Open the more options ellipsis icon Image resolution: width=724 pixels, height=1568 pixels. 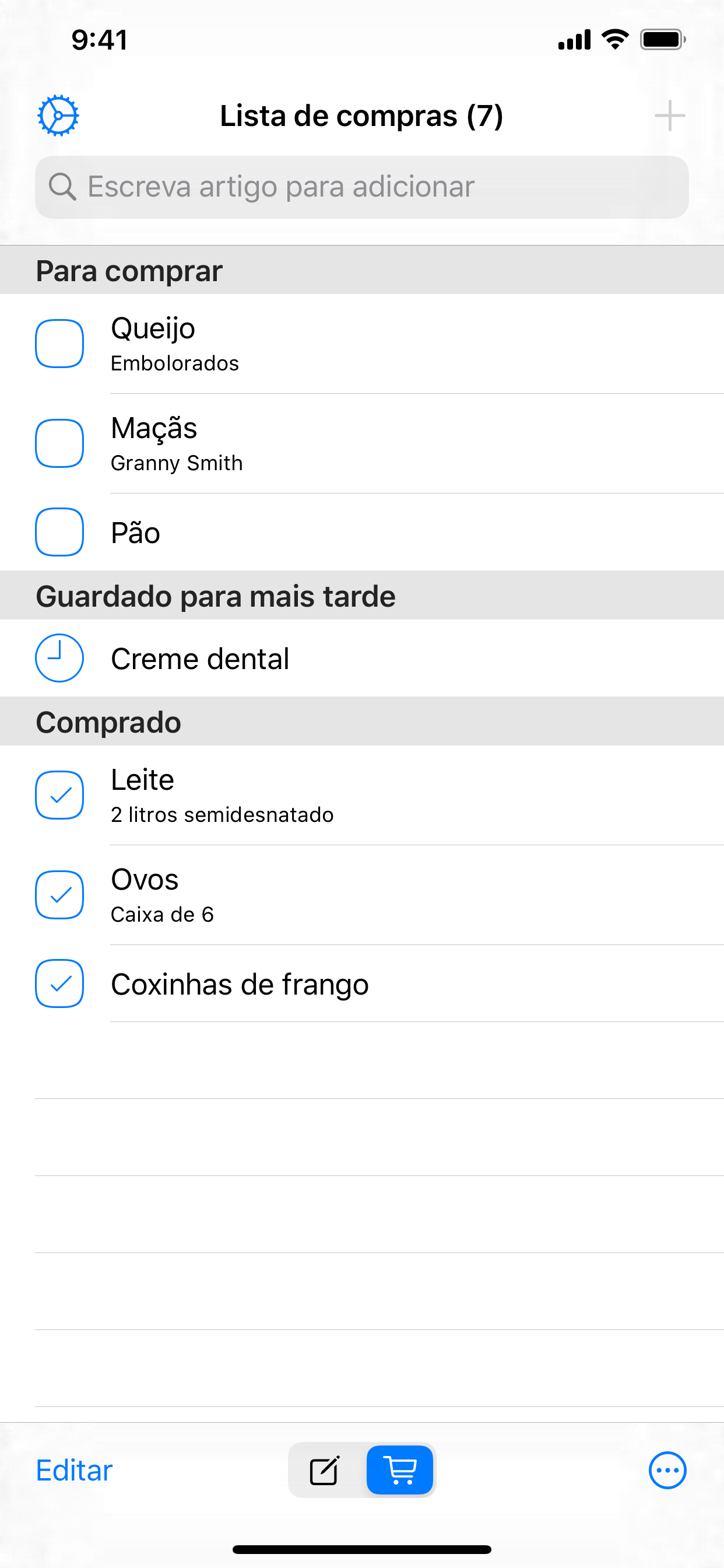tap(667, 1471)
